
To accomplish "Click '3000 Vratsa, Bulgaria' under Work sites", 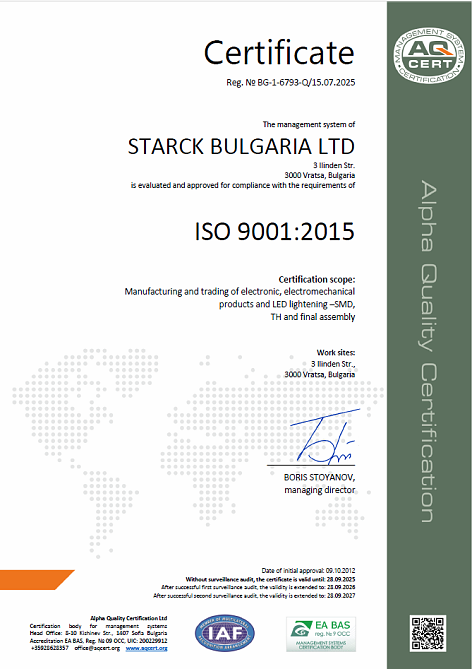I will pos(320,374).
